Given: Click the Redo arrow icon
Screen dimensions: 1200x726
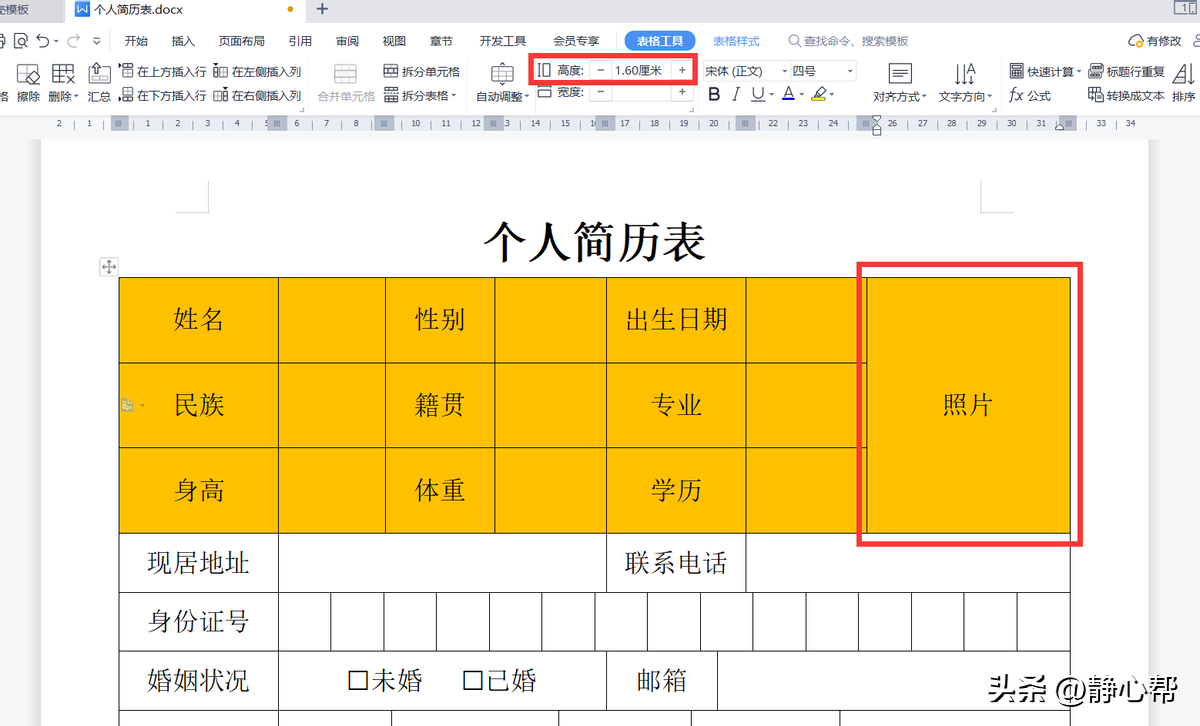Looking at the screenshot, I should click(x=73, y=41).
